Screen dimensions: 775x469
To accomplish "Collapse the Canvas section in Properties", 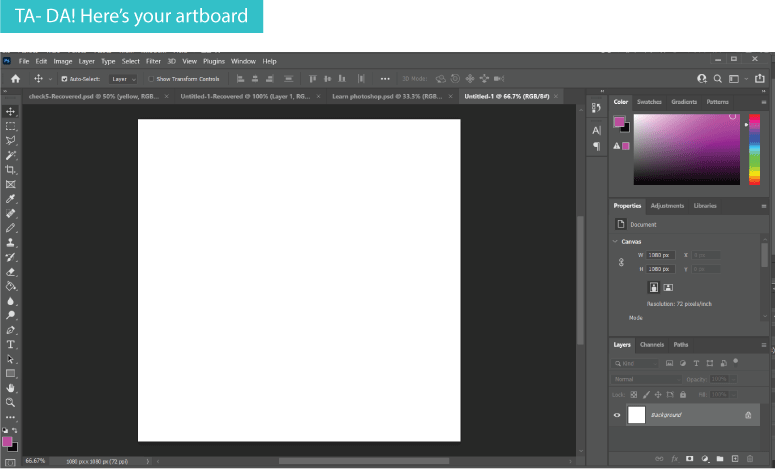I will (615, 241).
